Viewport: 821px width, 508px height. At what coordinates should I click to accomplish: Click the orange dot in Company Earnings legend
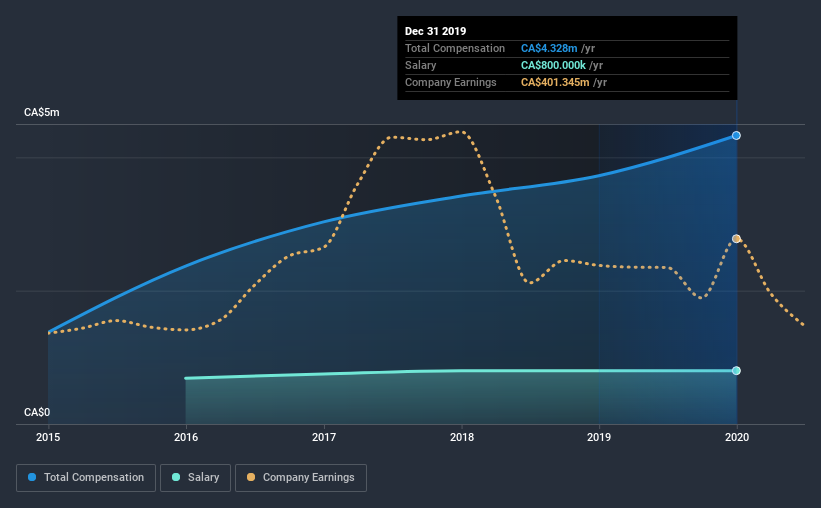[251, 477]
